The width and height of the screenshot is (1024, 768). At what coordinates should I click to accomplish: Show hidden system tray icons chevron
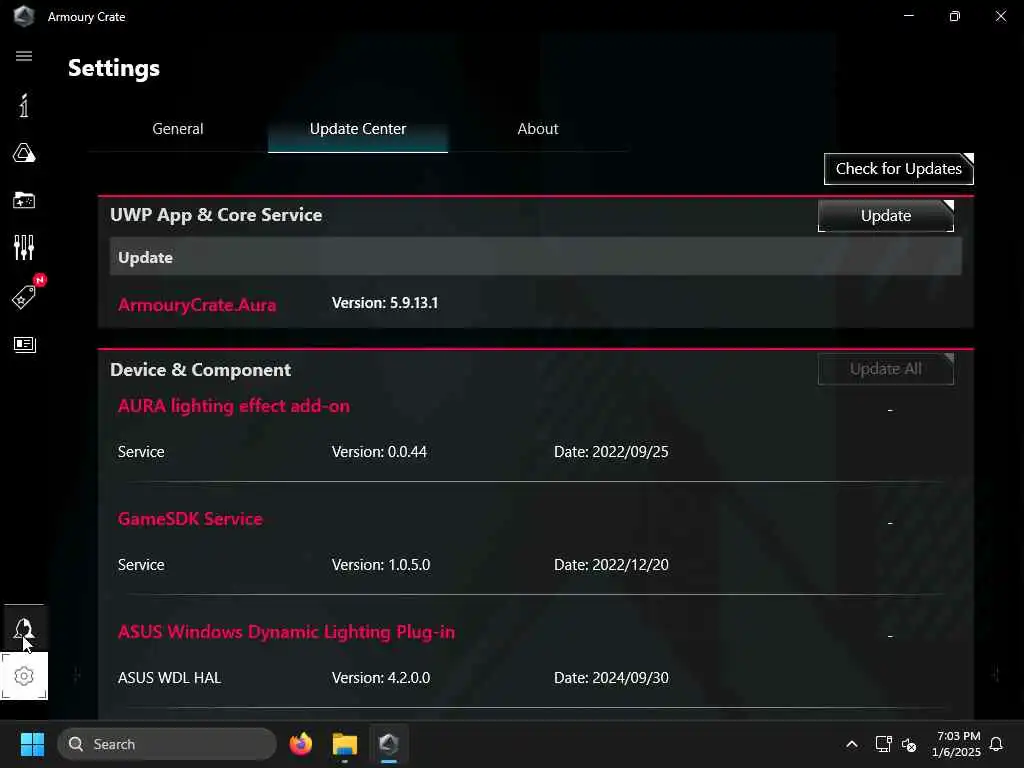point(852,744)
